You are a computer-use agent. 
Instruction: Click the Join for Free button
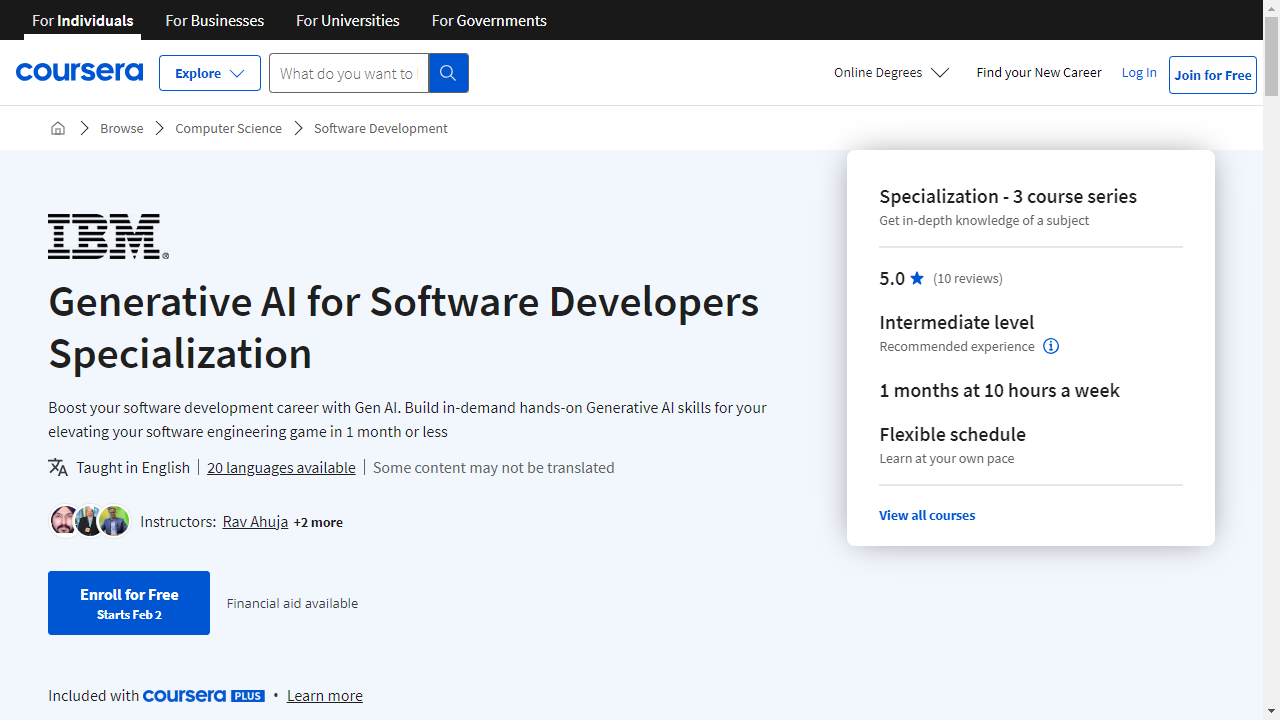tap(1213, 75)
